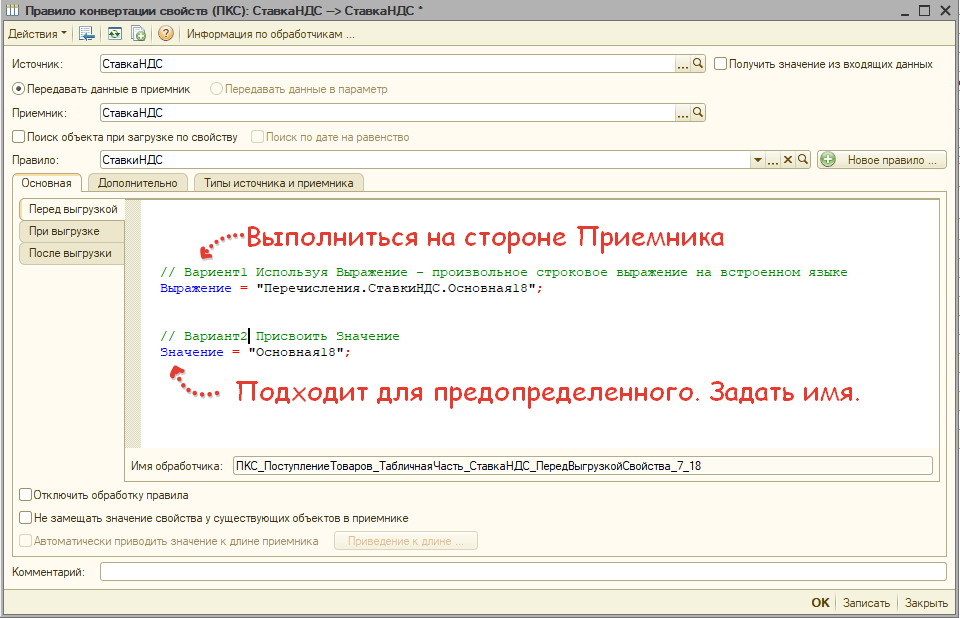Close window with title bar X
The height and width of the screenshot is (618, 960).
coord(945,10)
